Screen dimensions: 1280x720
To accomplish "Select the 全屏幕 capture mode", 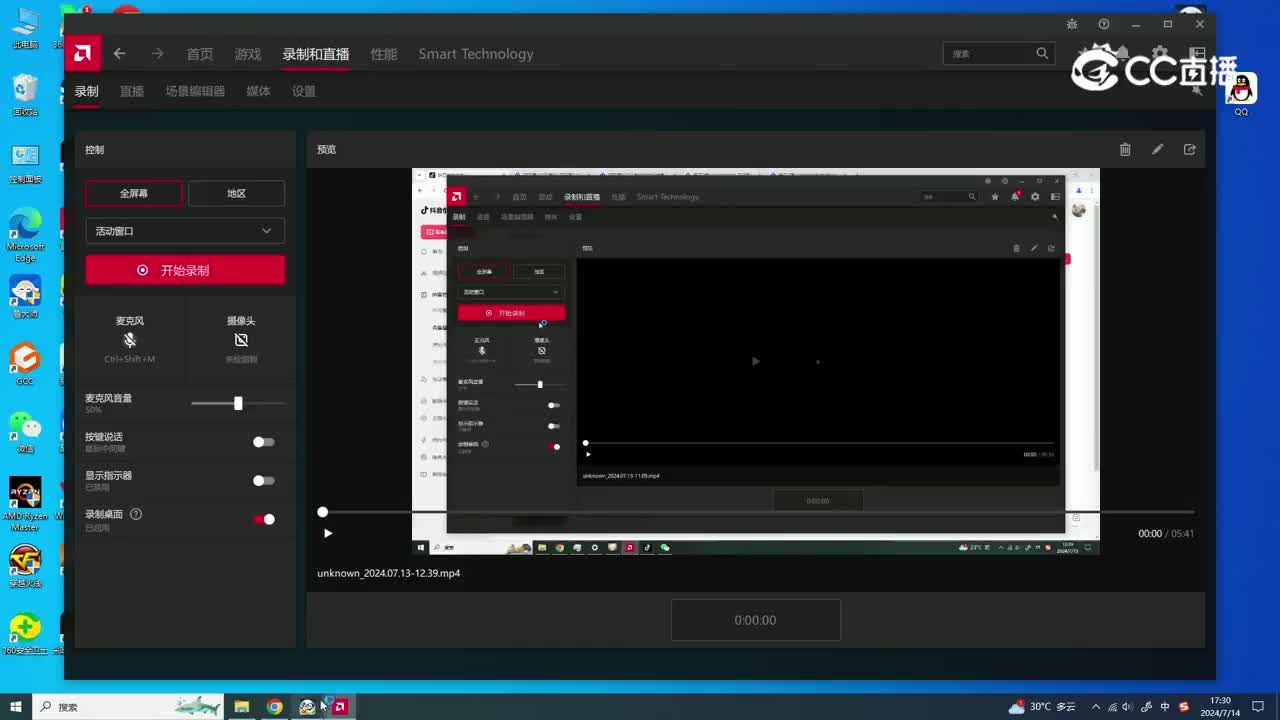I will (134, 193).
